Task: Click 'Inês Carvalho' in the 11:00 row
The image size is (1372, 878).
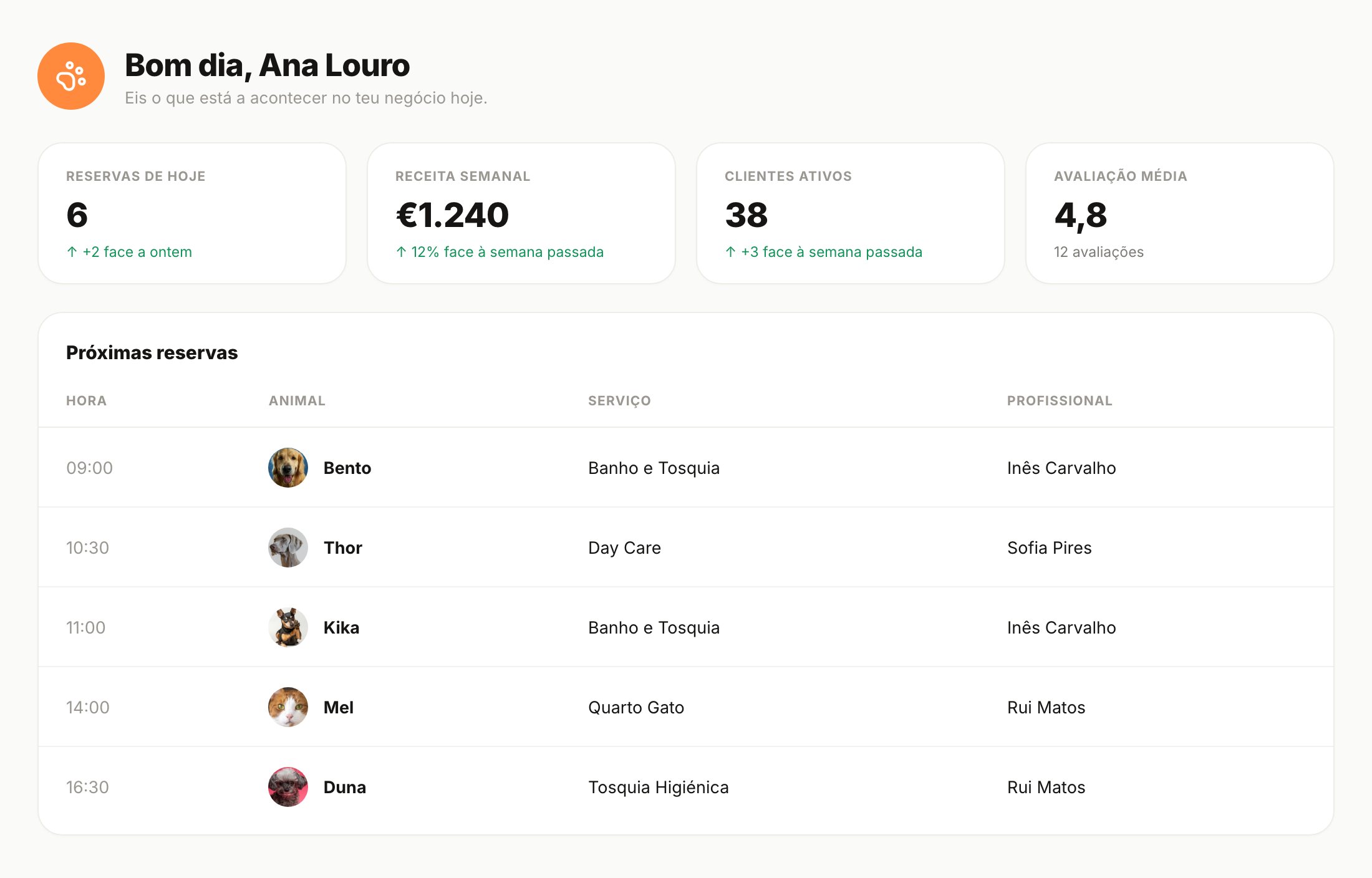Action: pyautogui.click(x=1061, y=628)
